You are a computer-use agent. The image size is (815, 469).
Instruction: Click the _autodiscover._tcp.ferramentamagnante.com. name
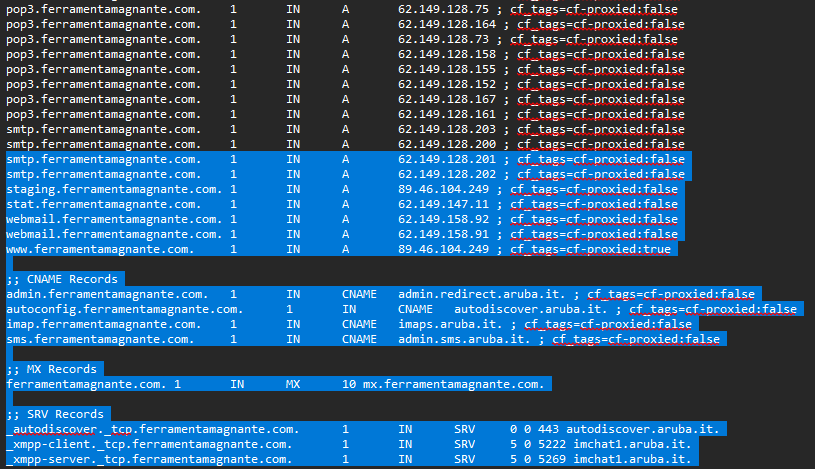tap(153, 429)
